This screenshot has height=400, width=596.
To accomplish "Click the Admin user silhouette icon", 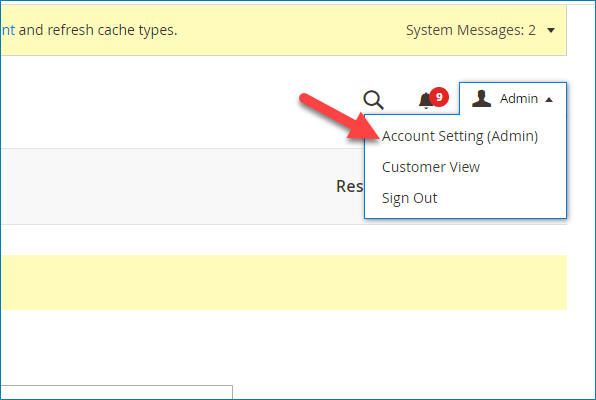I will [x=481, y=98].
